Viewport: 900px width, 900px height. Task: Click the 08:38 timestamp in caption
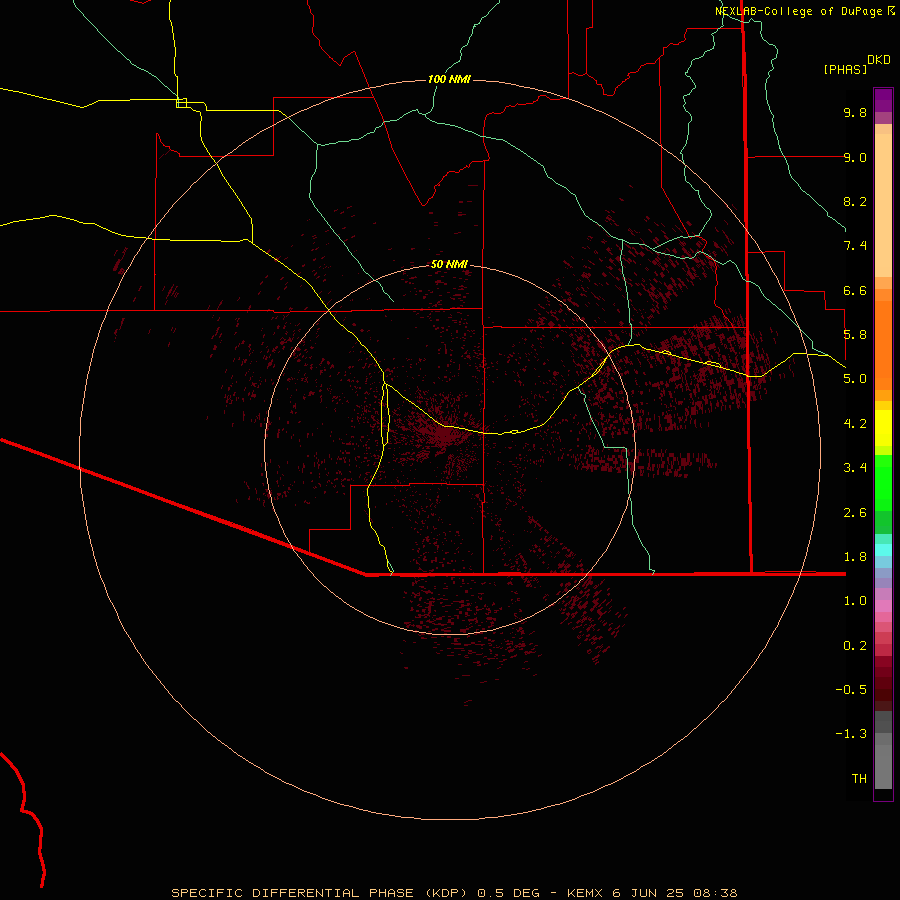(x=715, y=893)
